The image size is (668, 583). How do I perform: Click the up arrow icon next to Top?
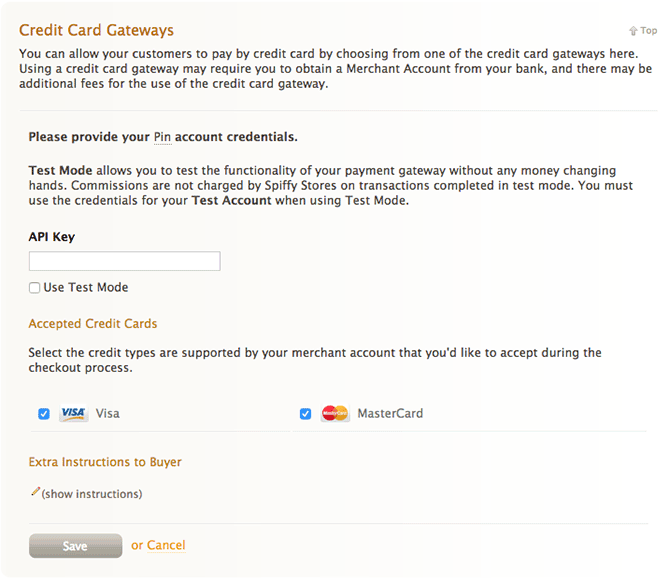point(633,31)
